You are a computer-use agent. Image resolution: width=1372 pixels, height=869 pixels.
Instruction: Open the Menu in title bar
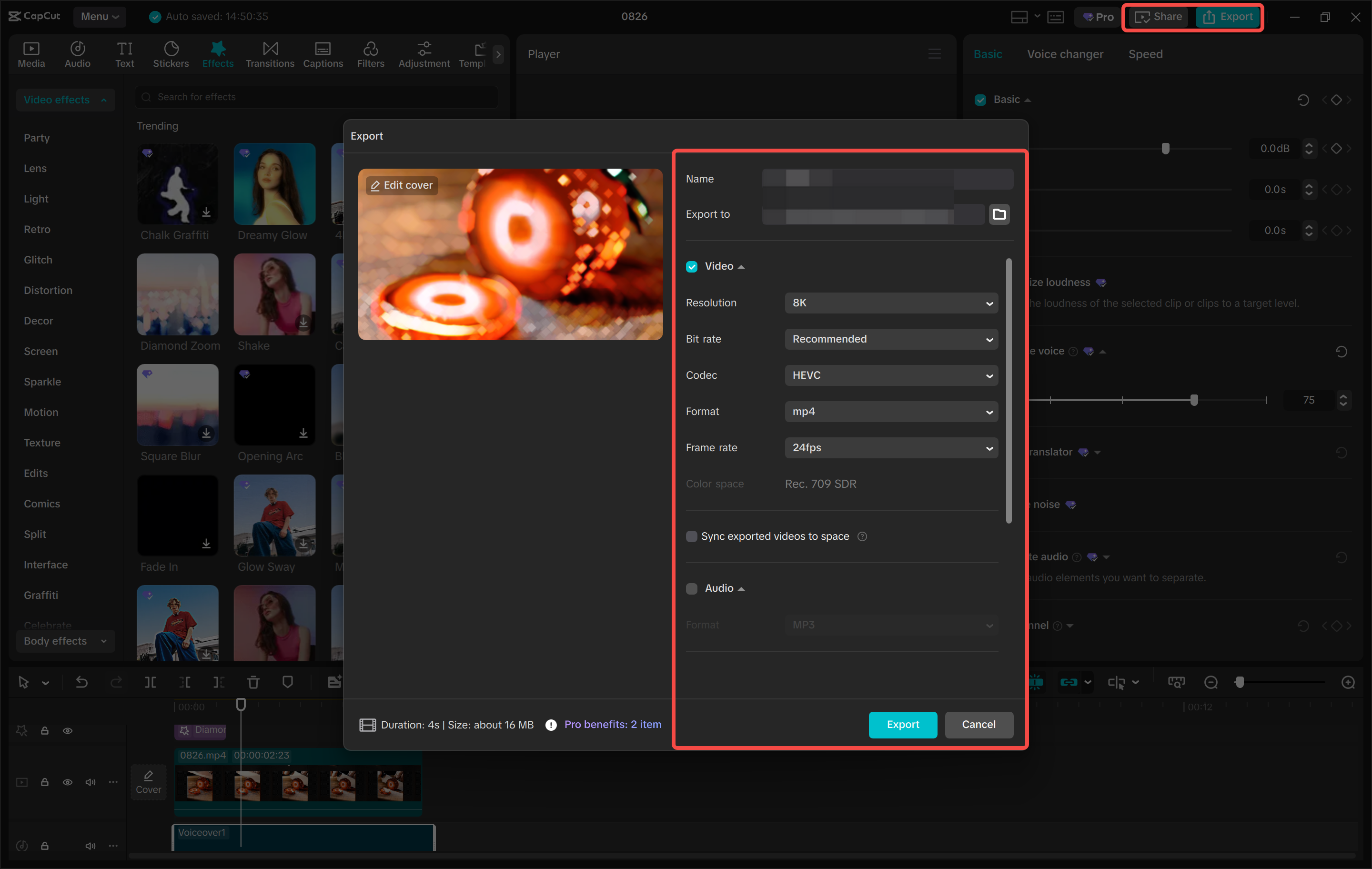[x=100, y=17]
